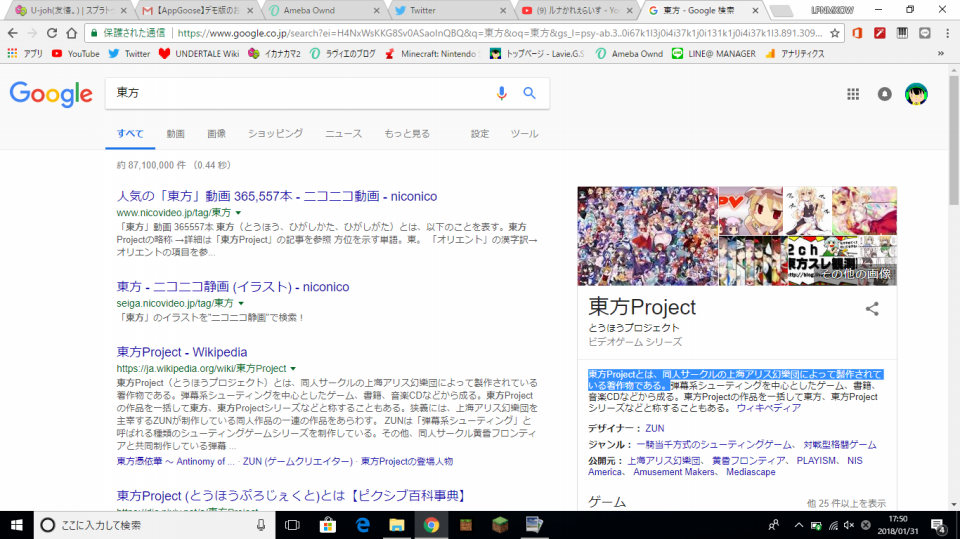Screen dimensions: 960x539
Task: Open the 人気の「東方」動画 niconico result
Action: [x=277, y=197]
